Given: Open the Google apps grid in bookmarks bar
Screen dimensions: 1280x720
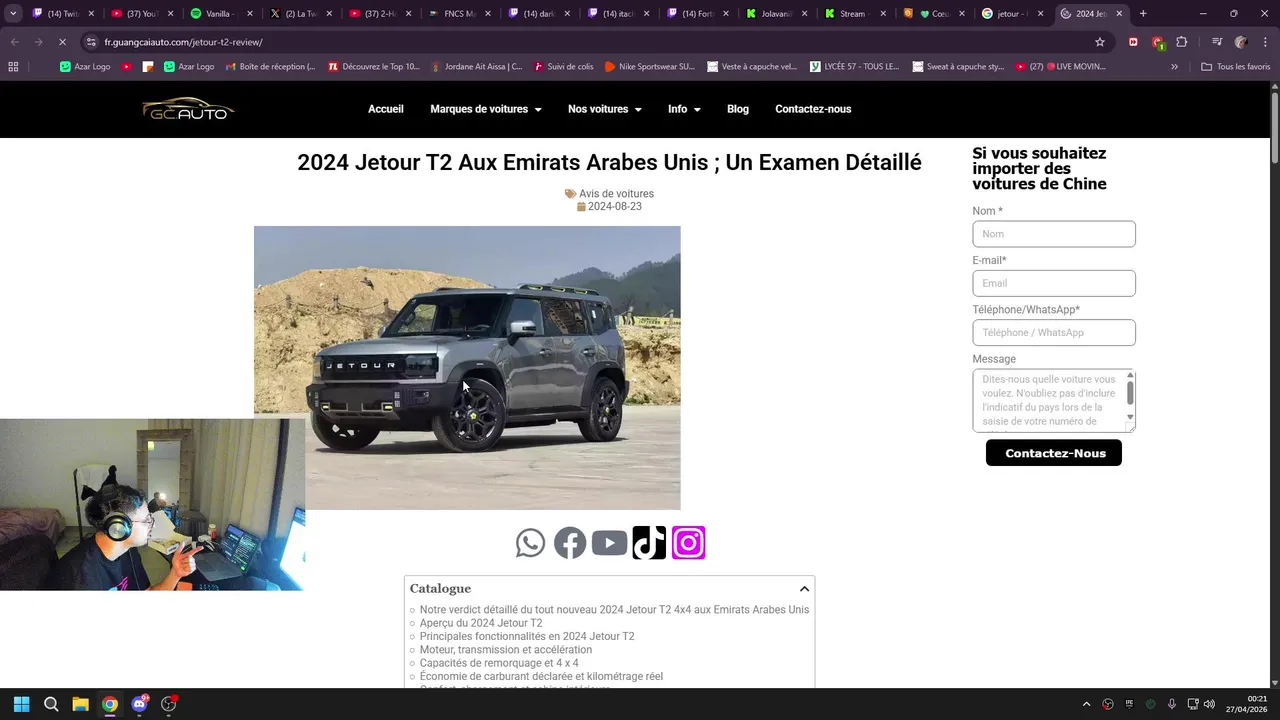Looking at the screenshot, I should coord(13,67).
